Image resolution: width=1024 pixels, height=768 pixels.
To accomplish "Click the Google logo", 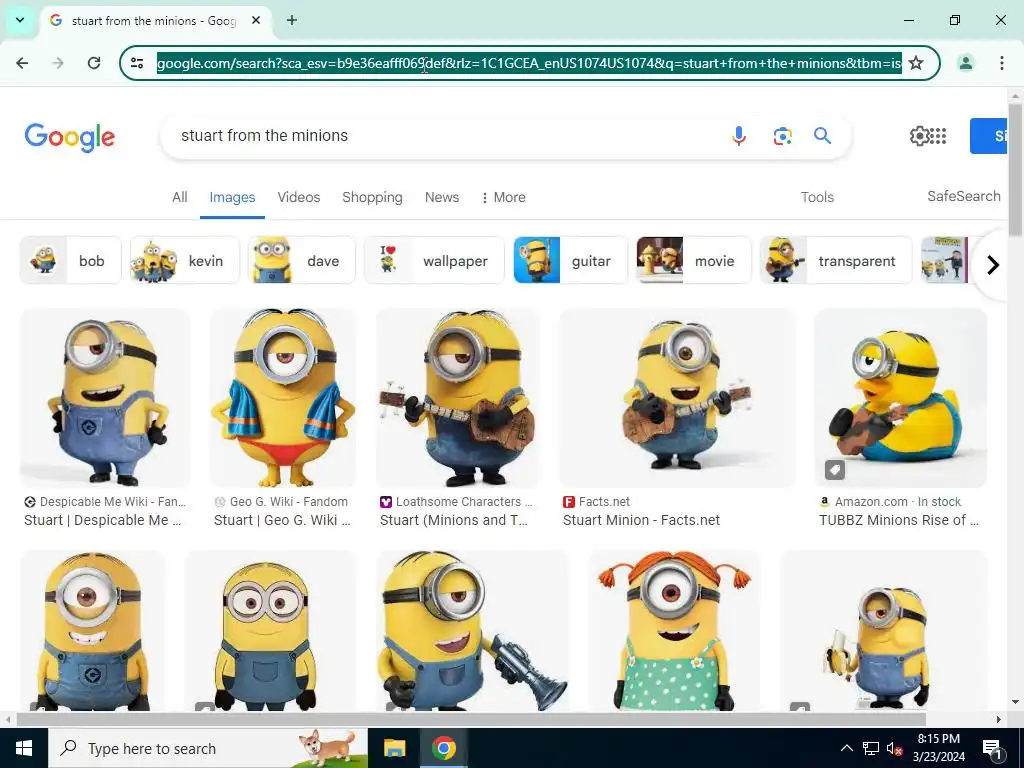I will click(x=70, y=137).
